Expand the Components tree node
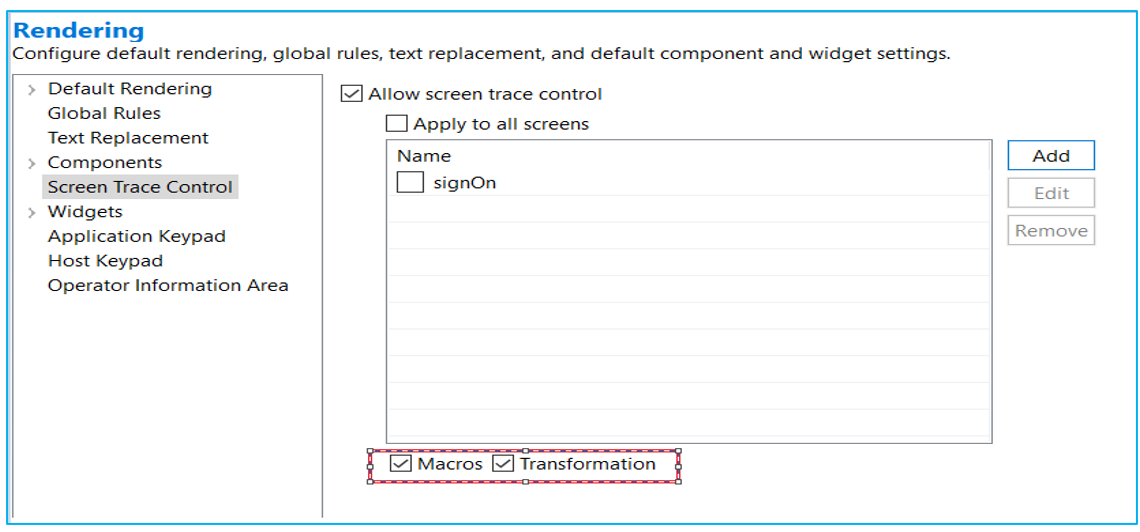 pyautogui.click(x=33, y=163)
